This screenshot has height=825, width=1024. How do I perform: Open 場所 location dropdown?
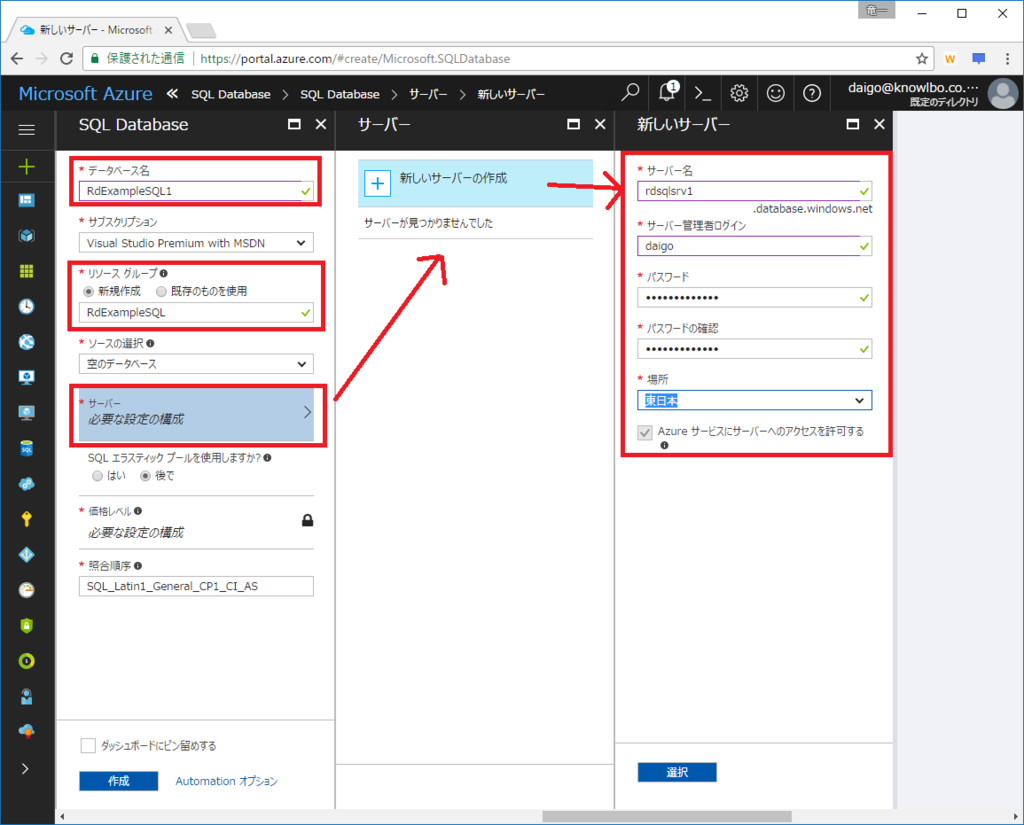[754, 400]
